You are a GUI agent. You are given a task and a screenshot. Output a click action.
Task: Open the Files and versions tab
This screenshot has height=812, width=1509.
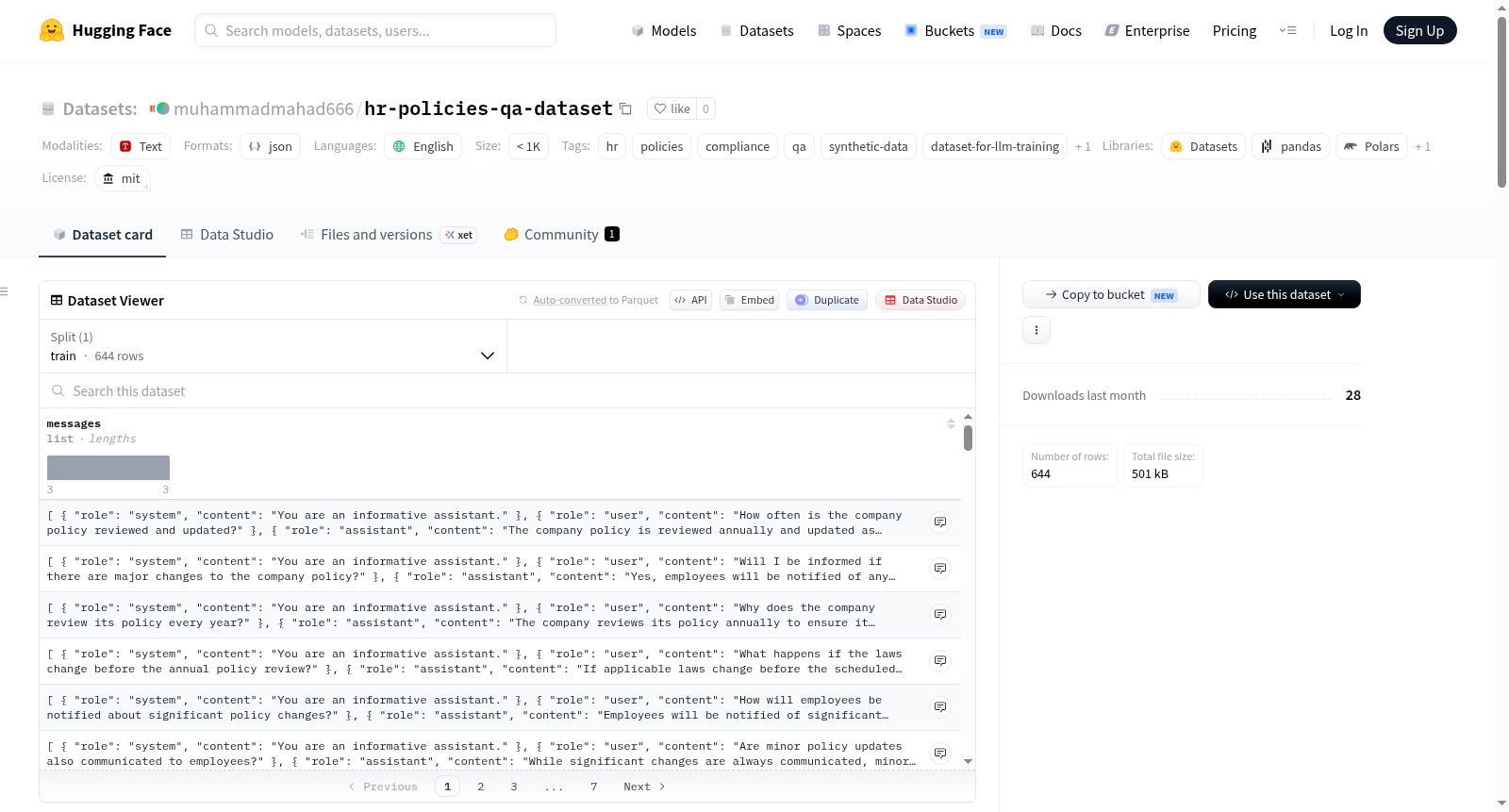coord(388,235)
